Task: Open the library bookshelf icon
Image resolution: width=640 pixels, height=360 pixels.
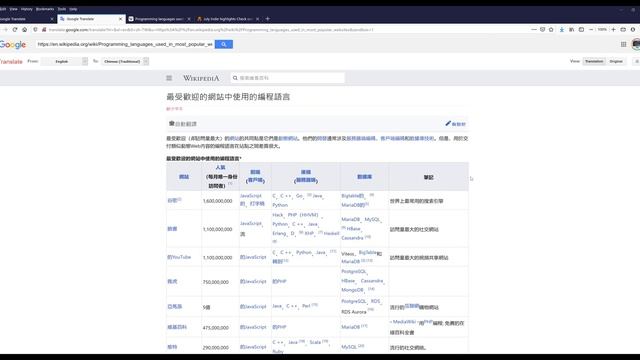Action: coord(571,30)
